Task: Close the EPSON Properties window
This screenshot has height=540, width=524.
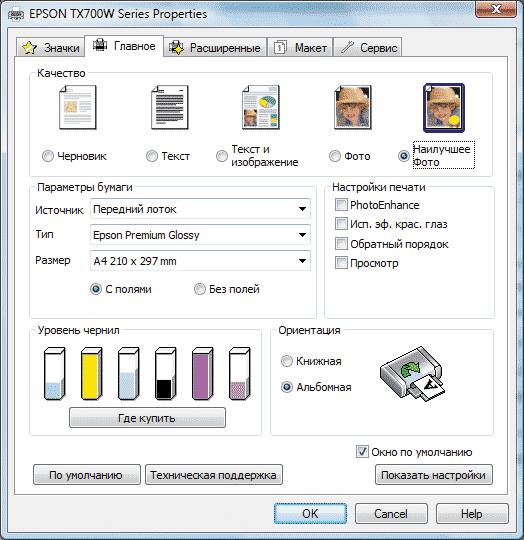Action: [x=496, y=9]
